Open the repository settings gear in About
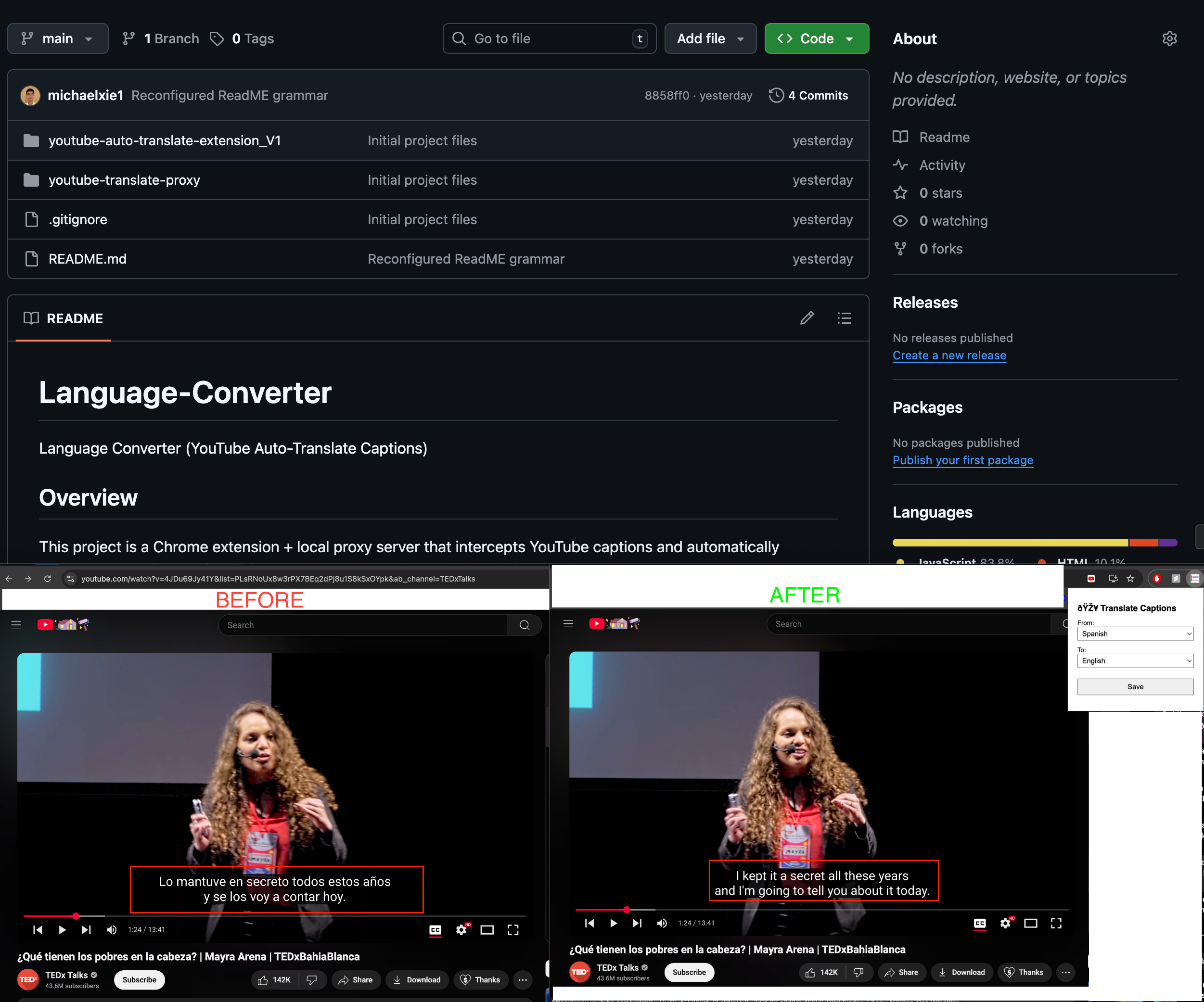Screen dimensions: 1204x1002 pyautogui.click(x=1169, y=38)
